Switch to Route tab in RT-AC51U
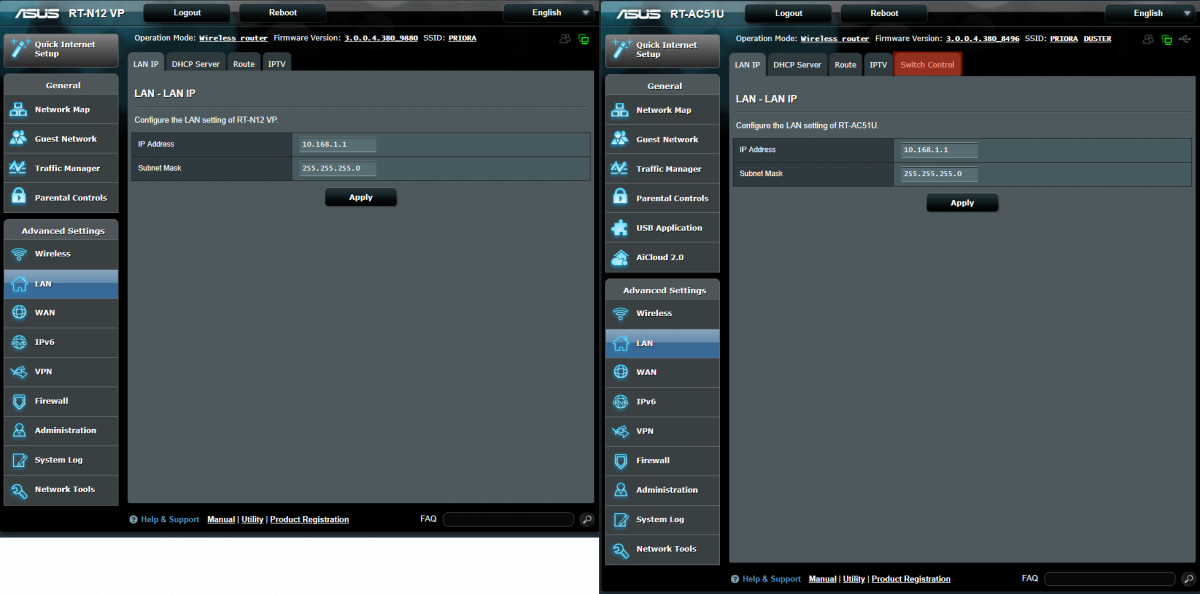 pos(846,65)
